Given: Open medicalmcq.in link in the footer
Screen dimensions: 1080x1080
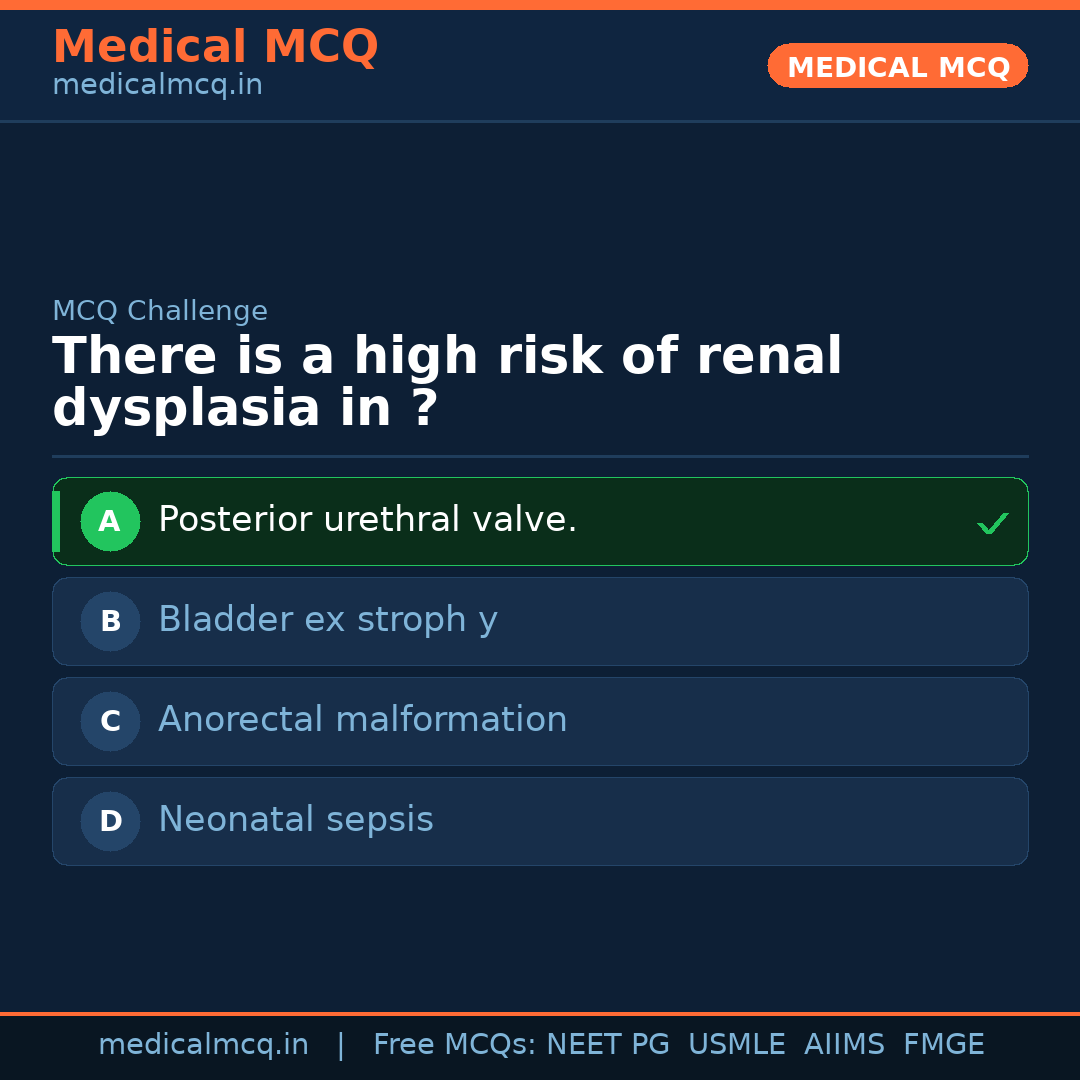Looking at the screenshot, I should (x=203, y=1045).
